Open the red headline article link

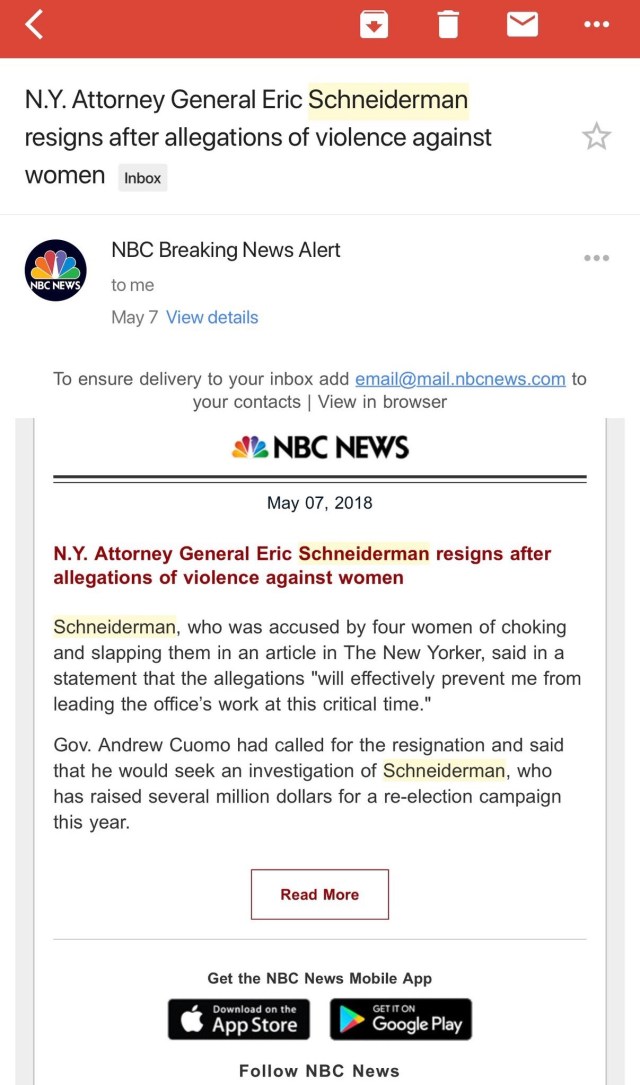(x=302, y=565)
